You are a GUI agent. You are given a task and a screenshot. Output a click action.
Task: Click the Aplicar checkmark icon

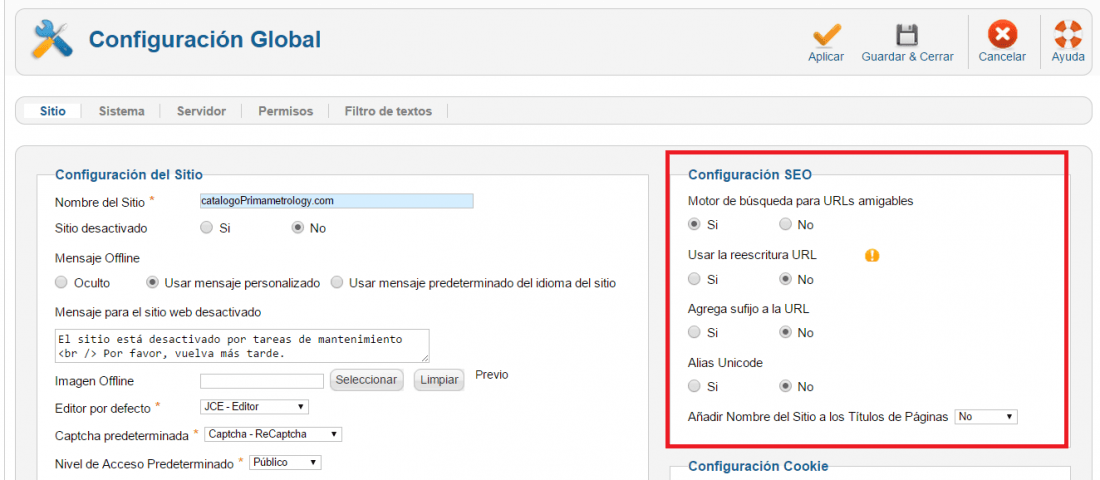pyautogui.click(x=826, y=34)
